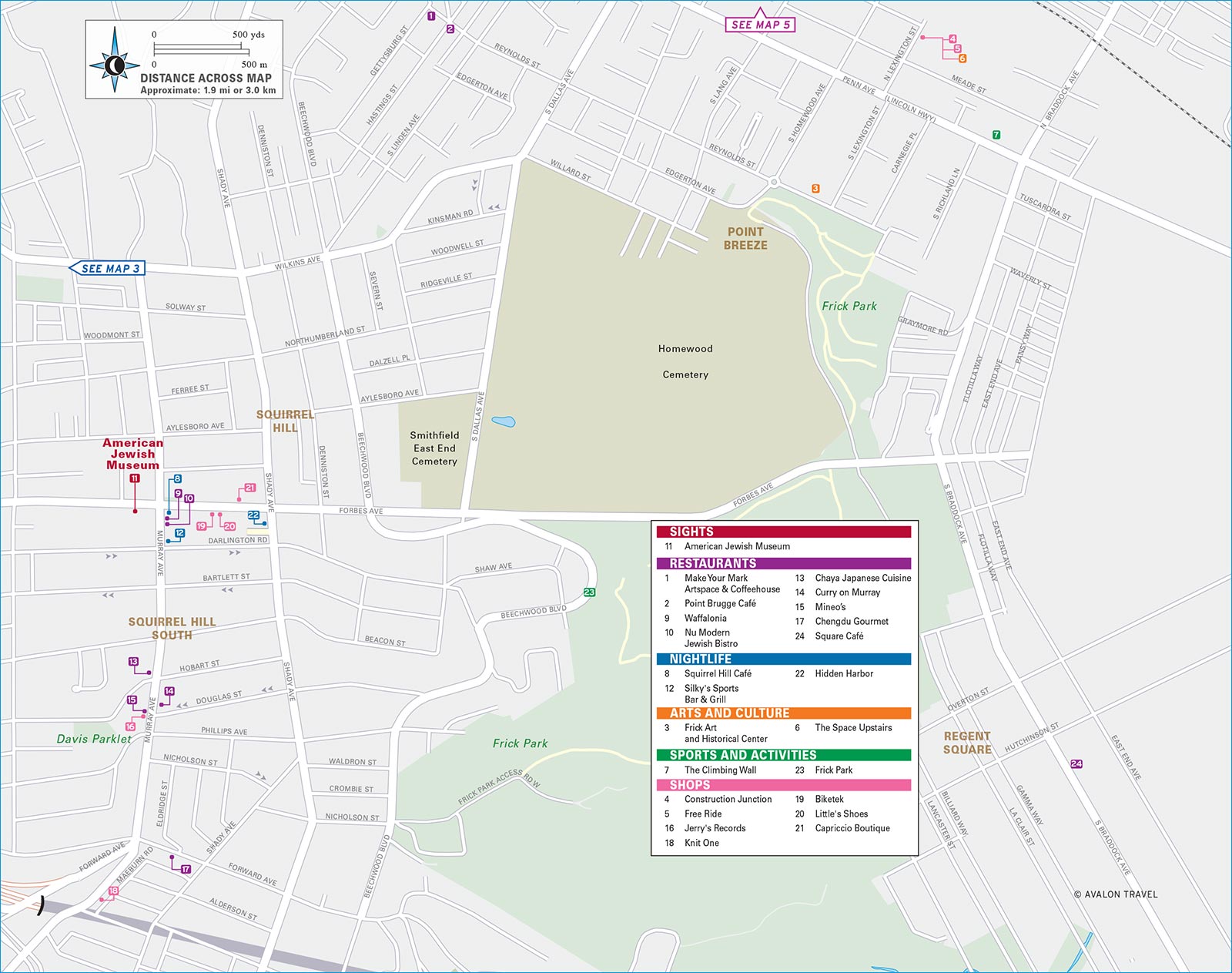
Task: Select the RESTAURANTS legend header
Action: (x=784, y=563)
